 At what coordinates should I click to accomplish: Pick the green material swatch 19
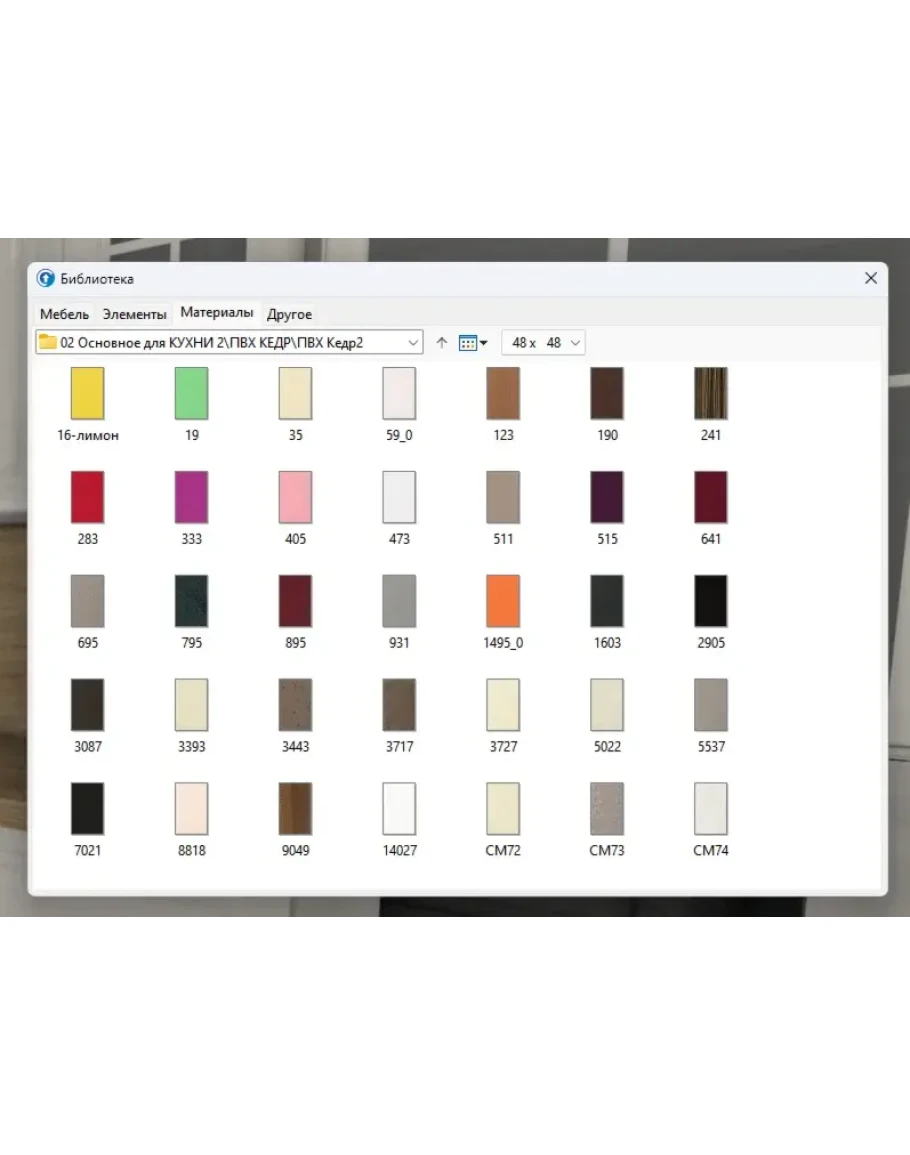tap(192, 393)
